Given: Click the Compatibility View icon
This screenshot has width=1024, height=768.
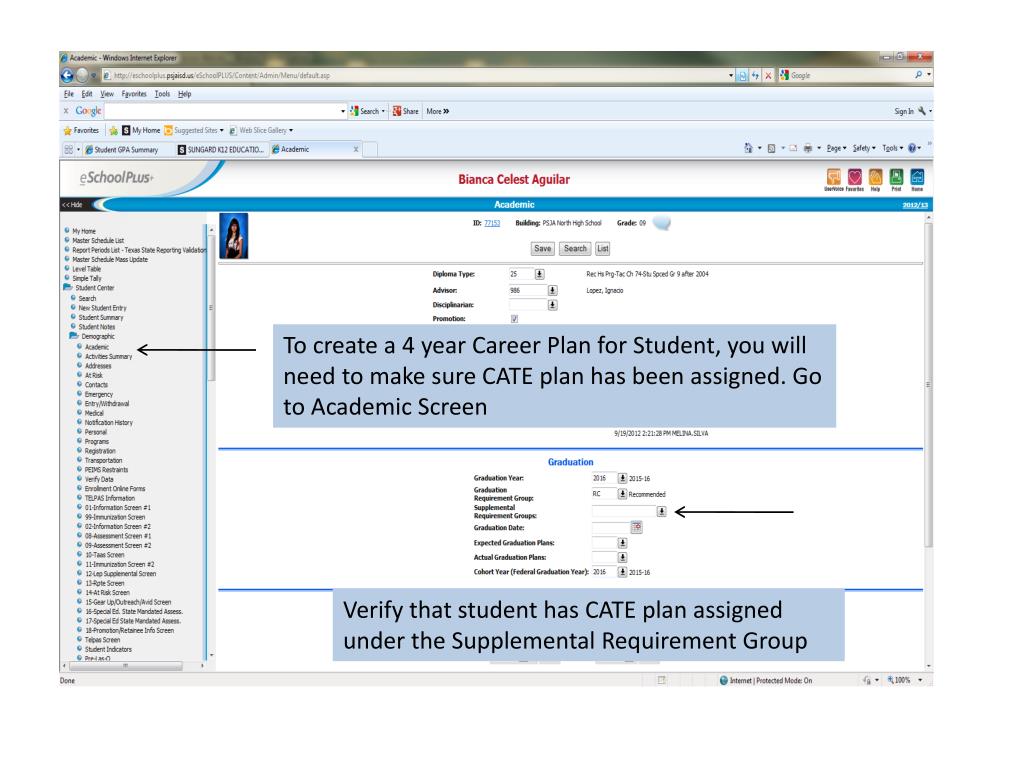Looking at the screenshot, I should tap(743, 76).
